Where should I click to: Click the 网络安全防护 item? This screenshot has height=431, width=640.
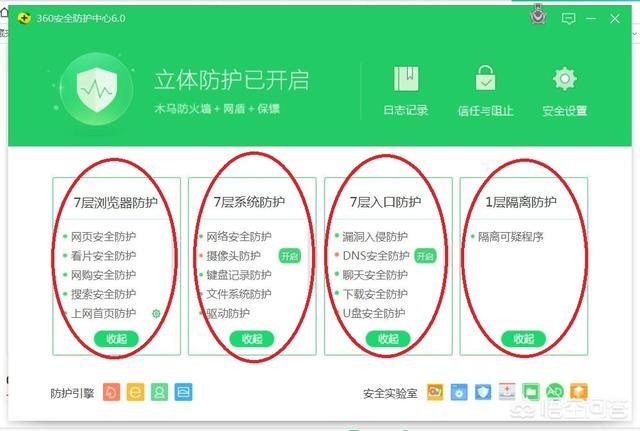pyautogui.click(x=239, y=236)
